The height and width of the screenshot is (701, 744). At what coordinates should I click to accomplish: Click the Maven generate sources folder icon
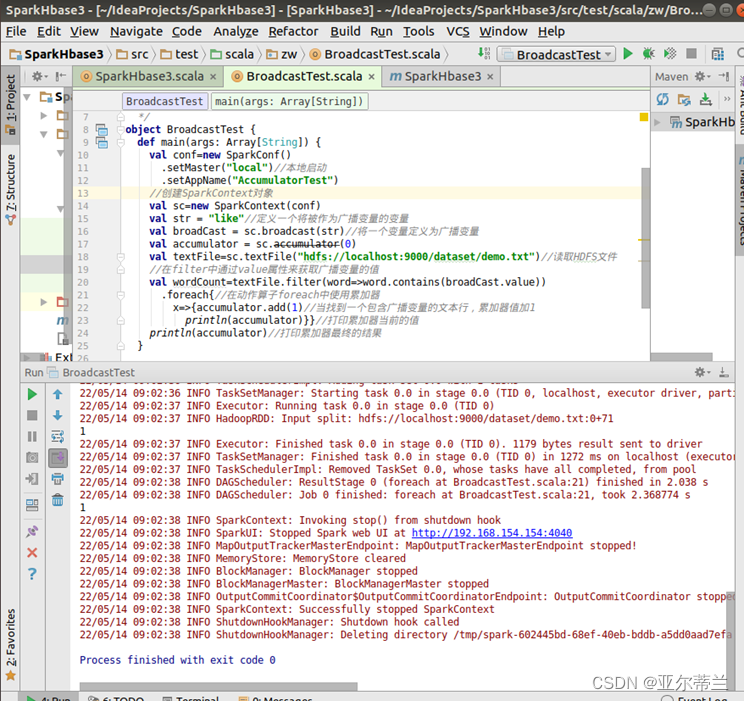click(x=684, y=99)
